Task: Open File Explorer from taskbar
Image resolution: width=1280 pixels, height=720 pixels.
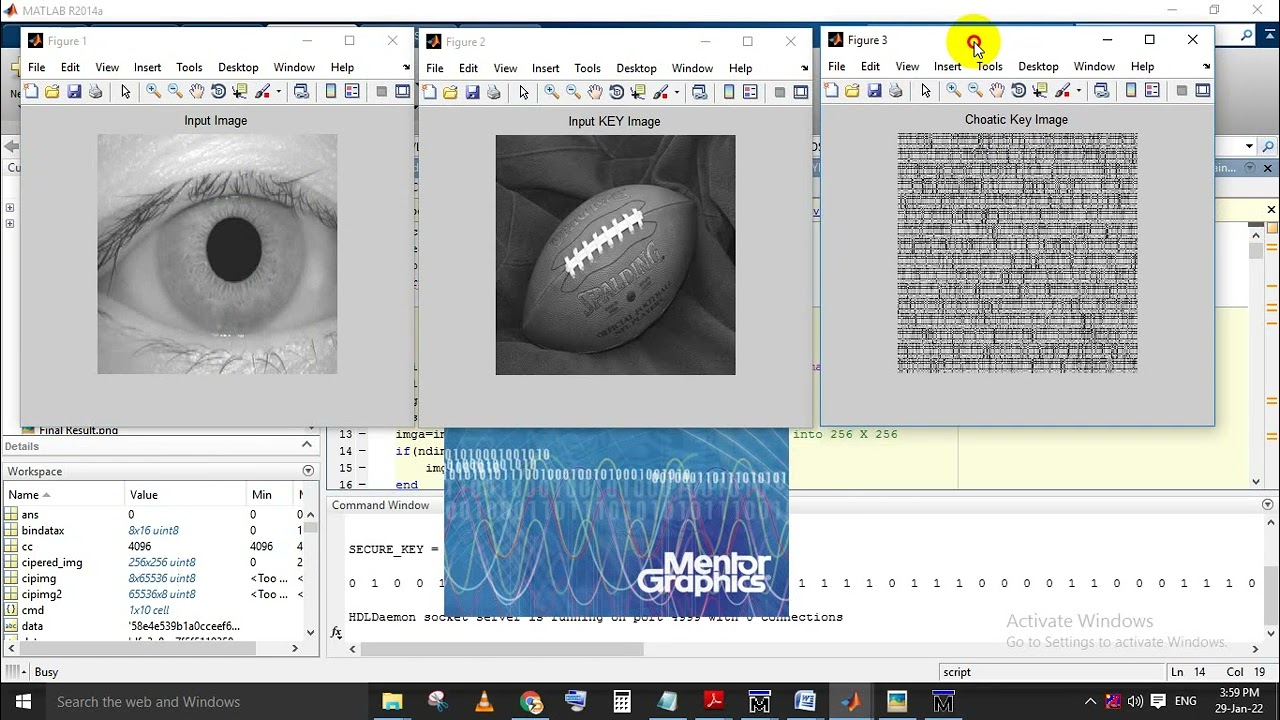Action: tap(392, 702)
